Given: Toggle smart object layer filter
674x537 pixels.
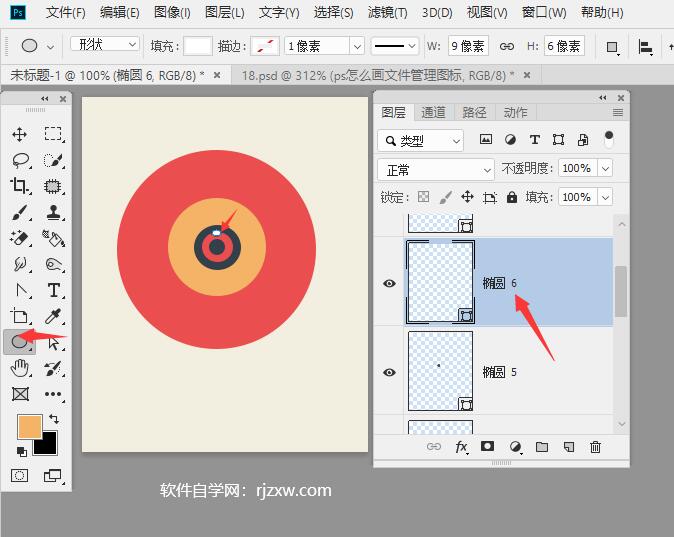Looking at the screenshot, I should point(583,139).
